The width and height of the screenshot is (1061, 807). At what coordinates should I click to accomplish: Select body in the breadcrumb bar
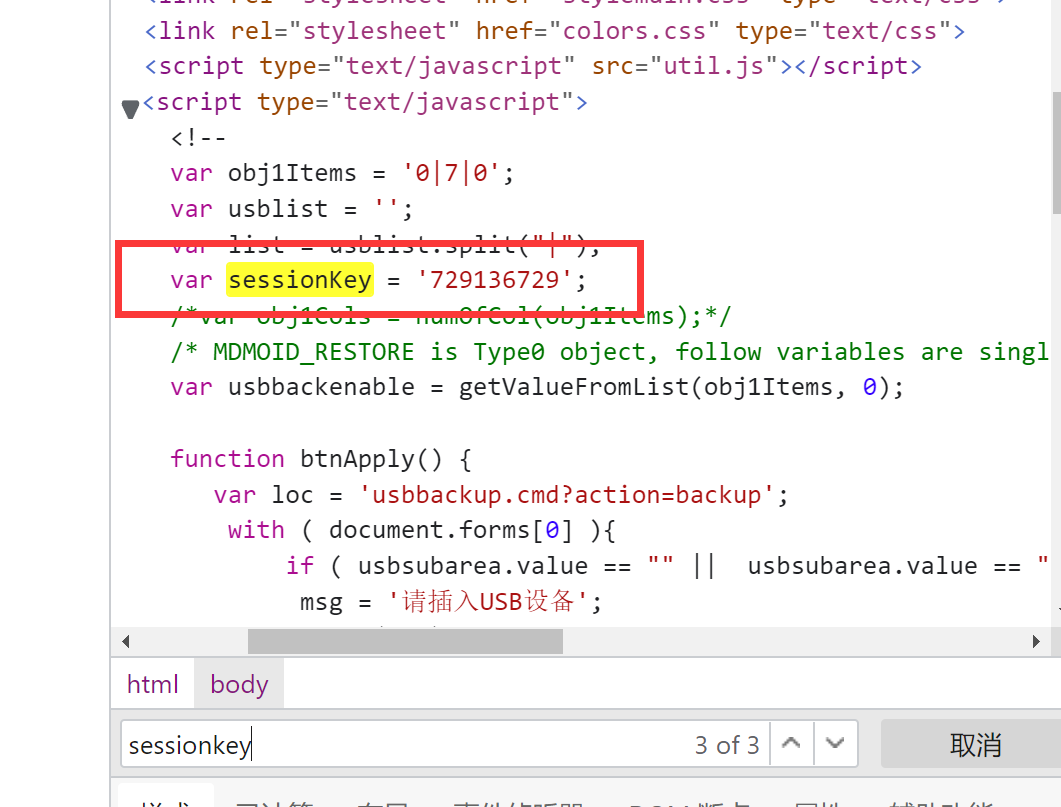click(239, 685)
